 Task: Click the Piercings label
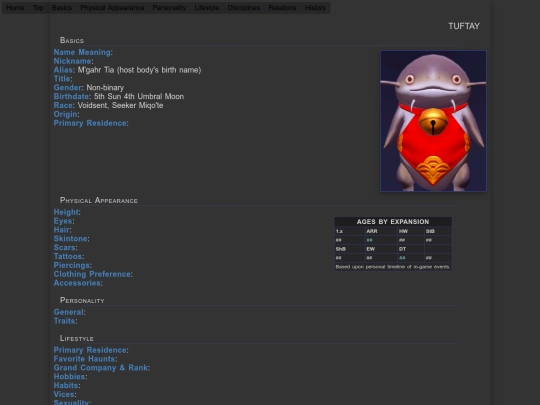click(72, 266)
